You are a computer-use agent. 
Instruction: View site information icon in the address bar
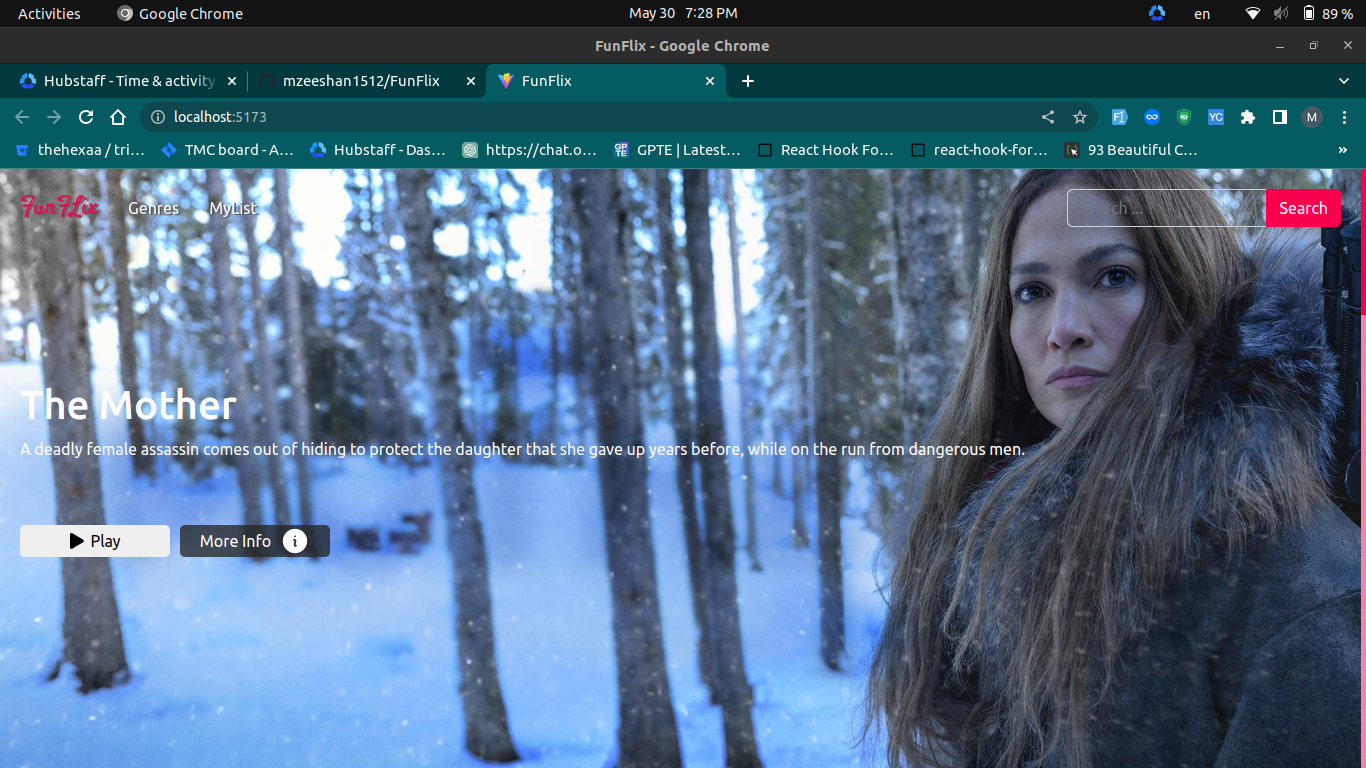[x=157, y=117]
